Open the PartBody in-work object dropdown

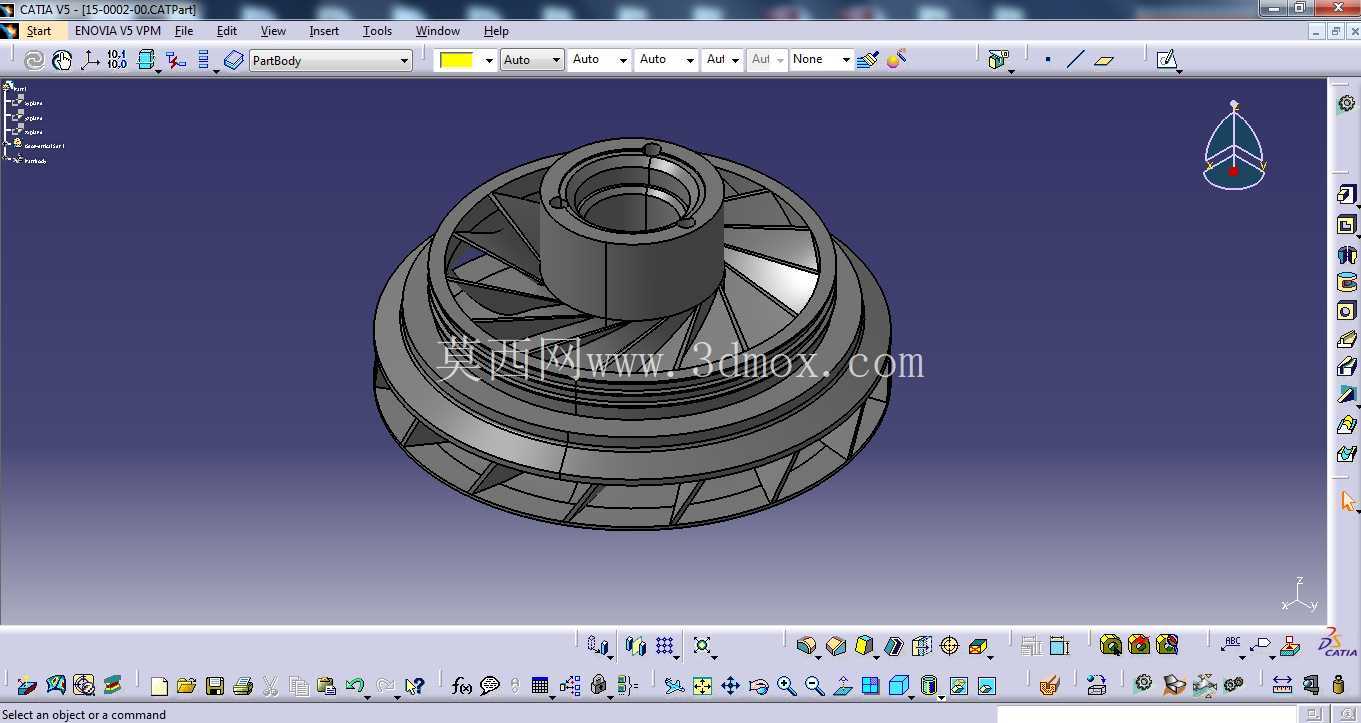tap(330, 61)
